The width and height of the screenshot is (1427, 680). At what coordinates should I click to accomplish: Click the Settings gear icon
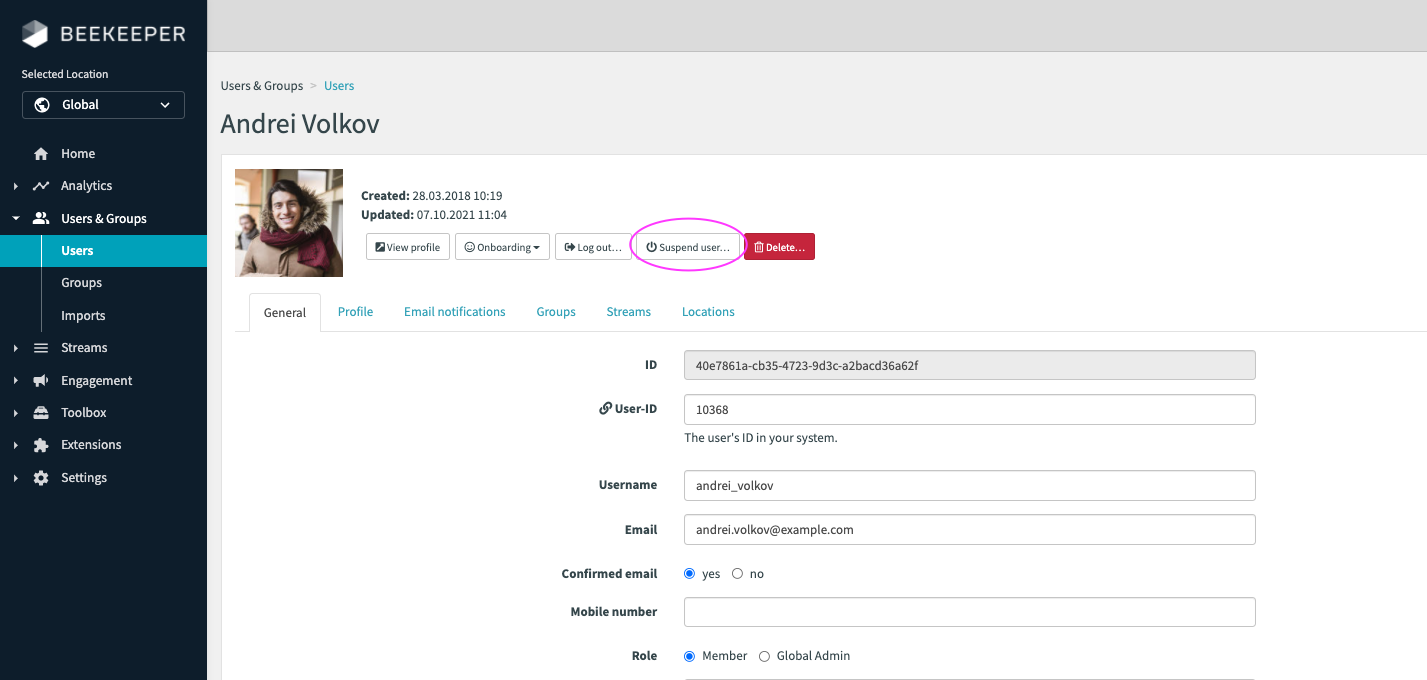[x=41, y=478]
